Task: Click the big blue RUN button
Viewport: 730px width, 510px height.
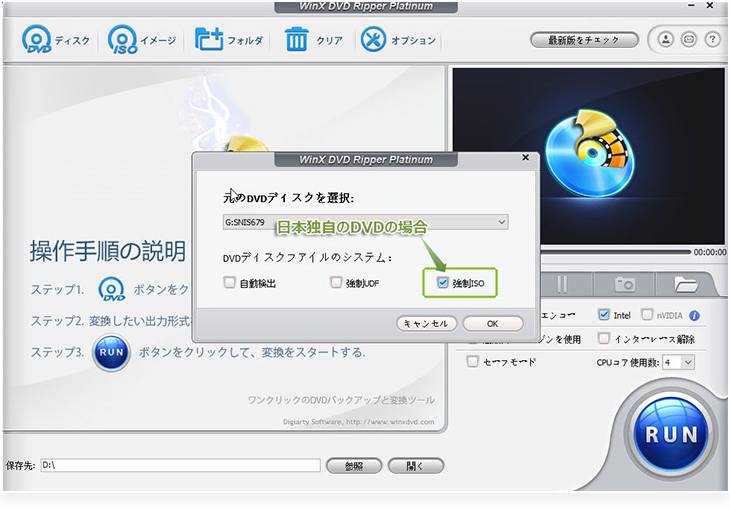Action: 671,434
